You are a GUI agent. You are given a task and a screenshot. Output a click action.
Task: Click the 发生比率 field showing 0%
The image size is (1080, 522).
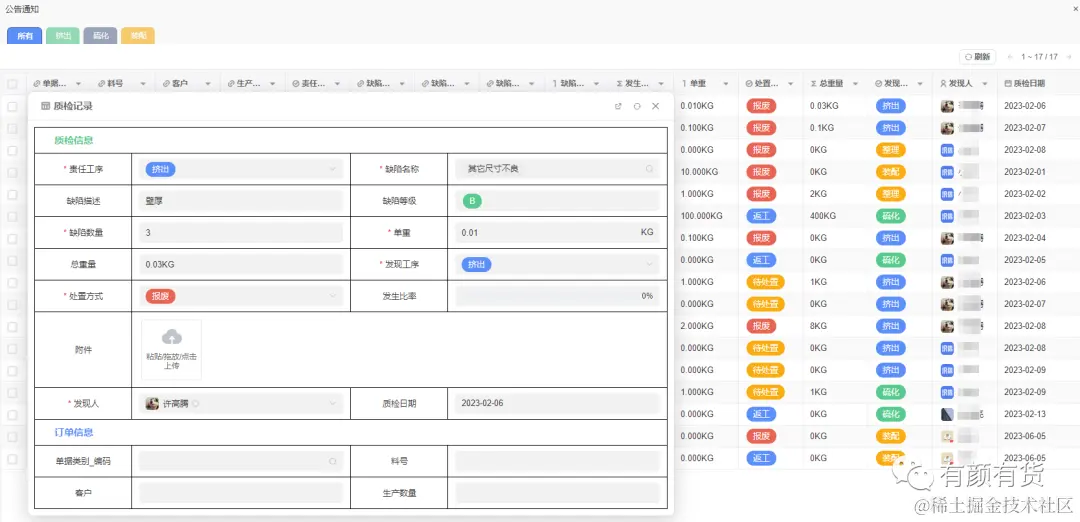tap(557, 296)
